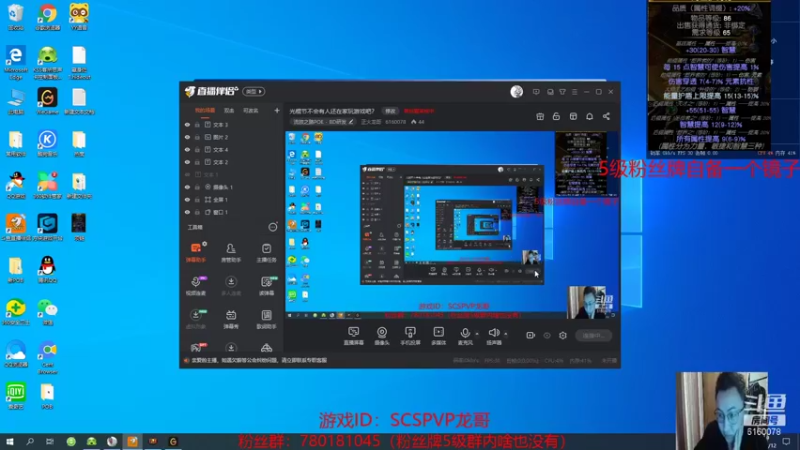Open the iQIYI desktop shortcut
Image resolution: width=800 pixels, height=450 pixels.
(x=16, y=396)
